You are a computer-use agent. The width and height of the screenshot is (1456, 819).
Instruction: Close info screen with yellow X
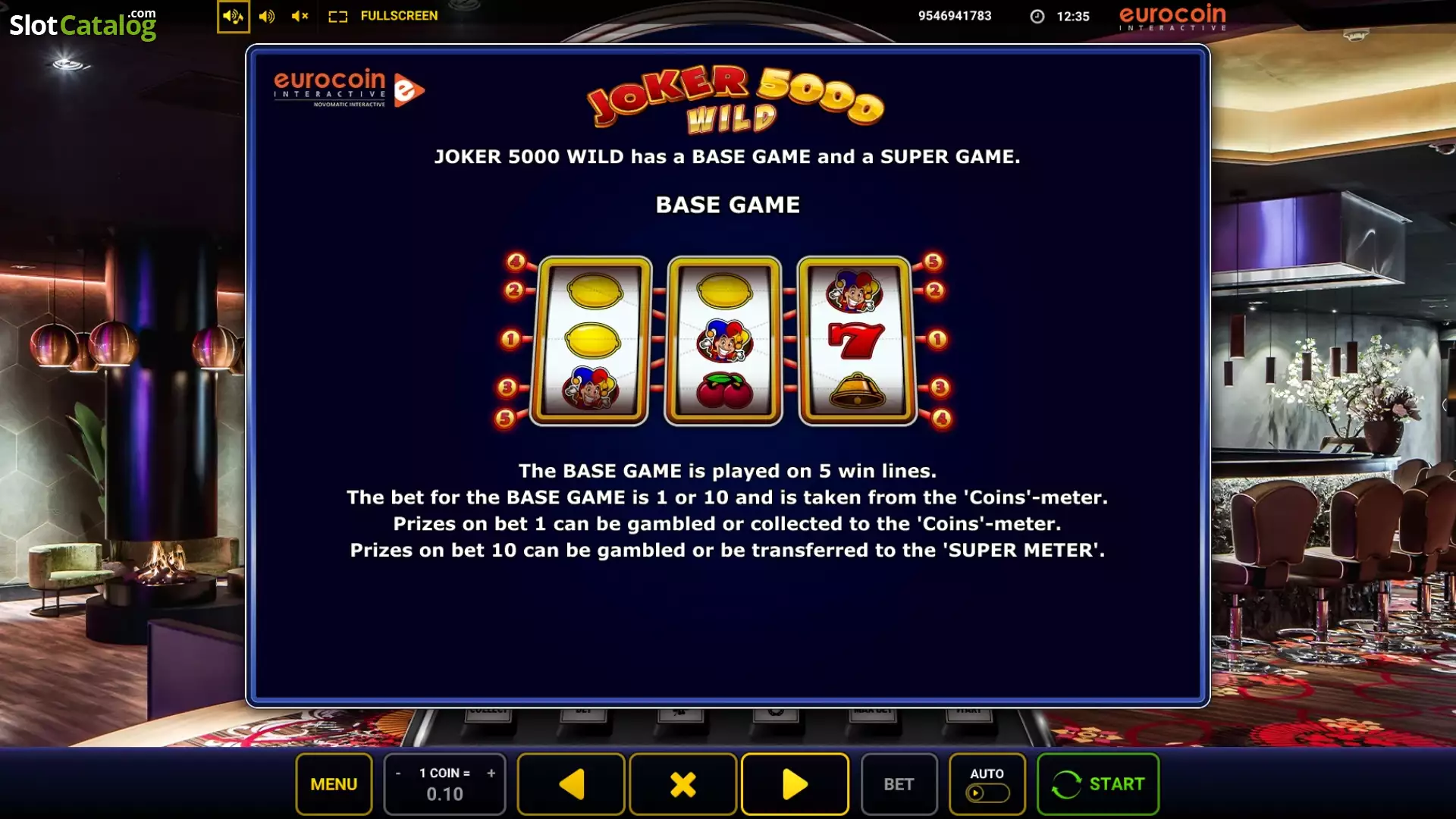[682, 784]
